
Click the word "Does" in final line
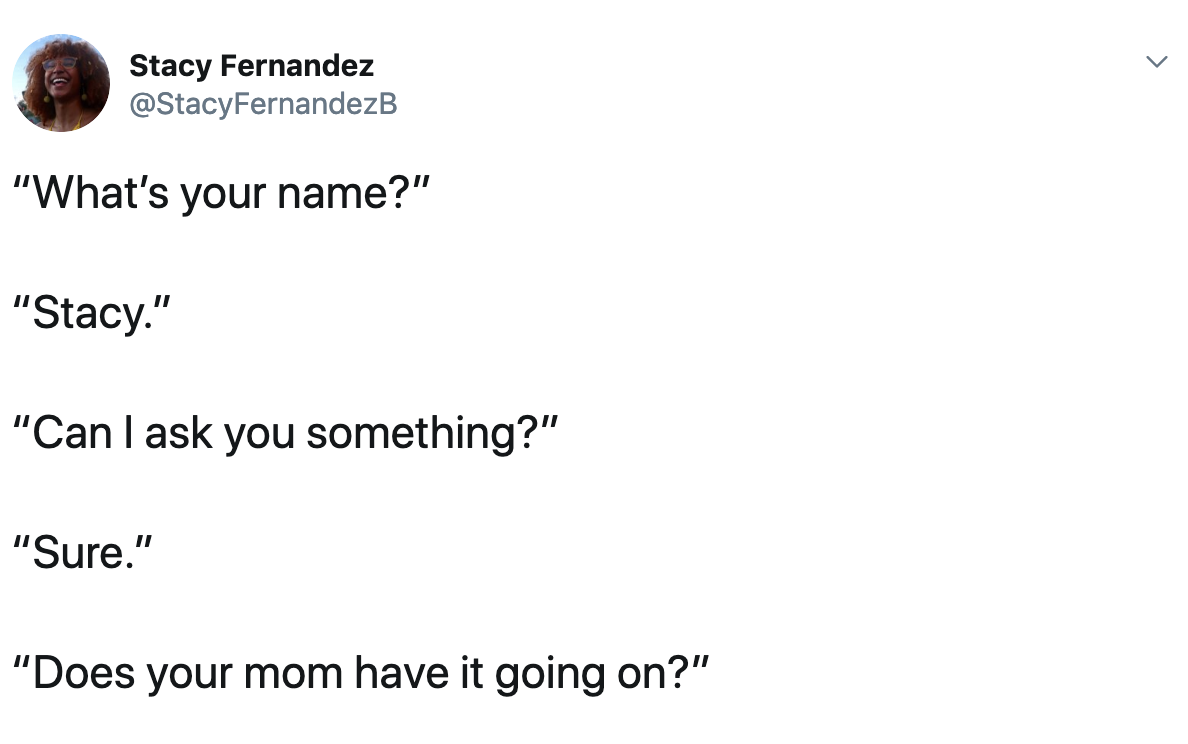tap(84, 673)
